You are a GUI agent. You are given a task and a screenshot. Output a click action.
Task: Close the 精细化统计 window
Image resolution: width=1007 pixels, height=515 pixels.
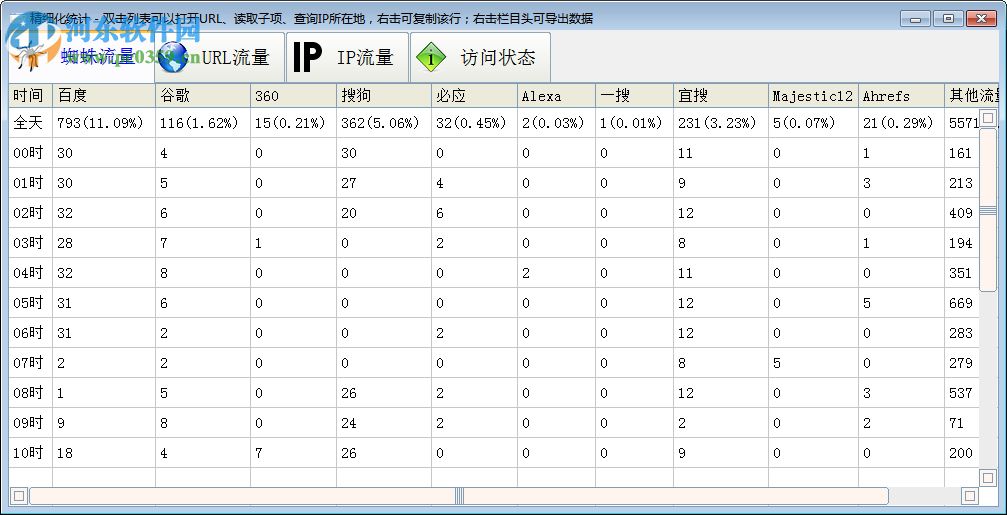pyautogui.click(x=981, y=19)
